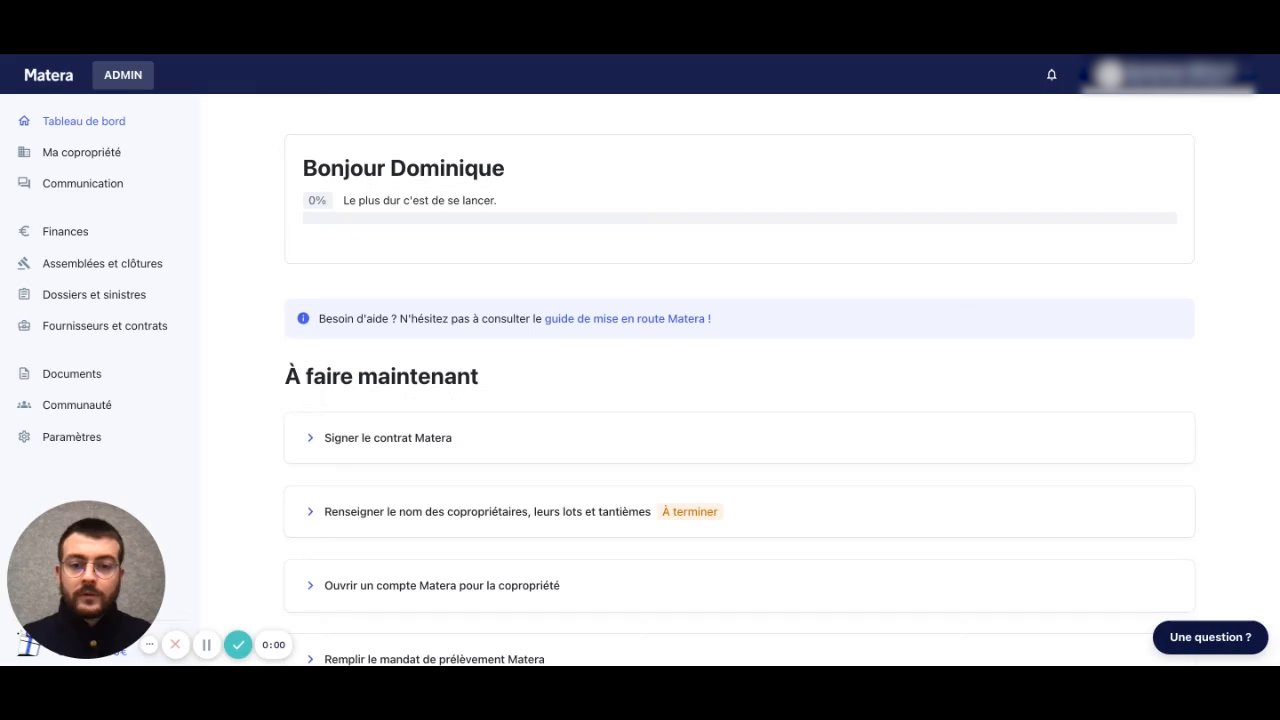Click the Communauté people icon
The width and height of the screenshot is (1280, 720).
pyautogui.click(x=24, y=405)
